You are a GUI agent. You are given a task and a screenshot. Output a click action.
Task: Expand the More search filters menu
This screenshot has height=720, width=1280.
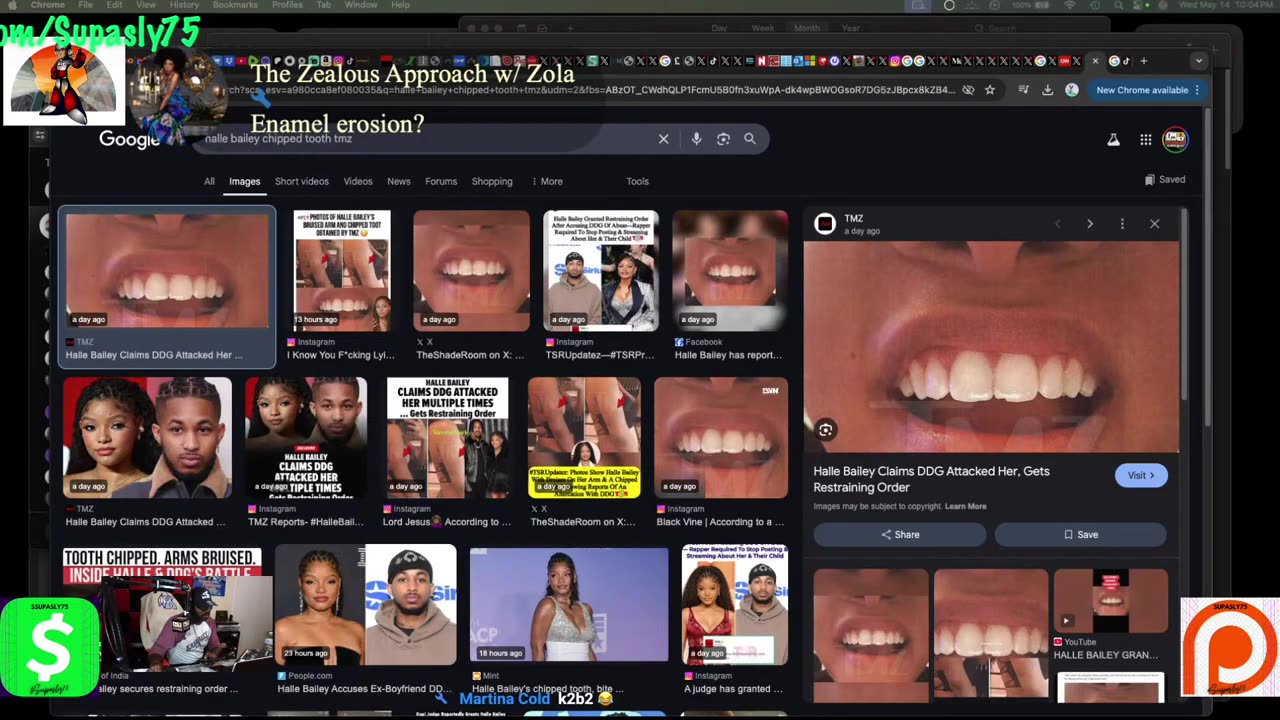pyautogui.click(x=546, y=181)
